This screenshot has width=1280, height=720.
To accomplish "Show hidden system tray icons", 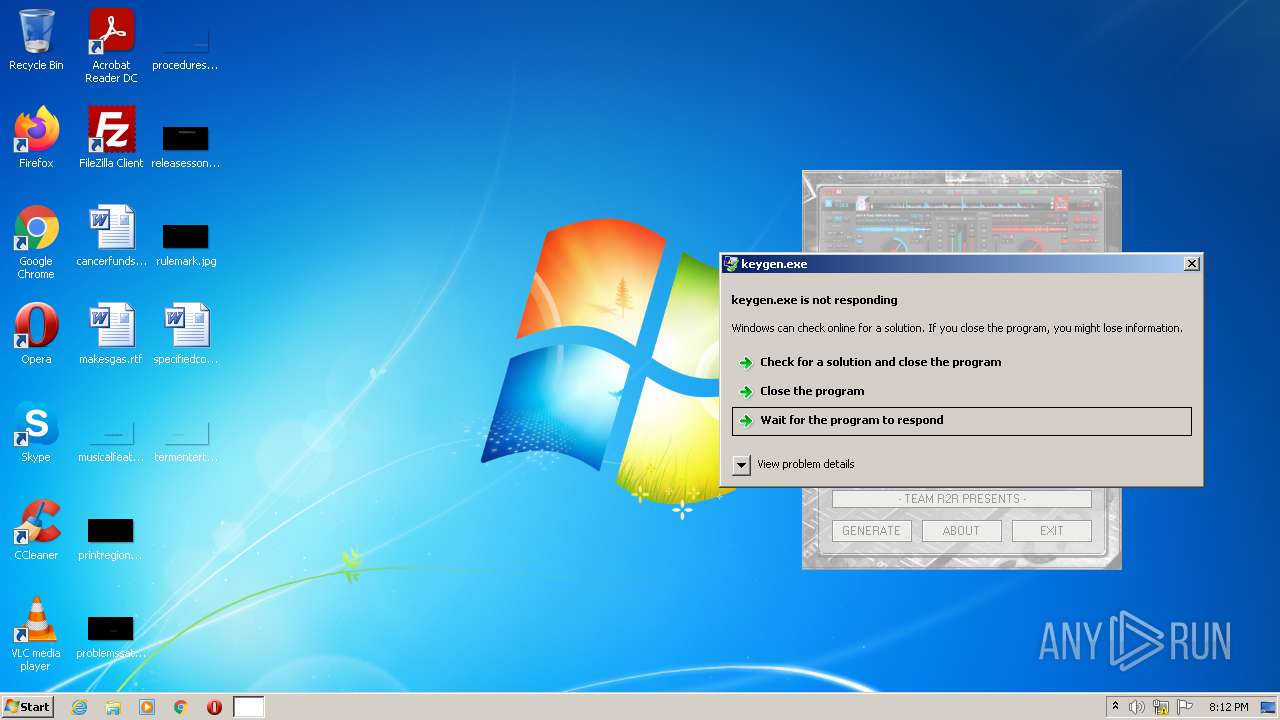I will [x=1115, y=707].
